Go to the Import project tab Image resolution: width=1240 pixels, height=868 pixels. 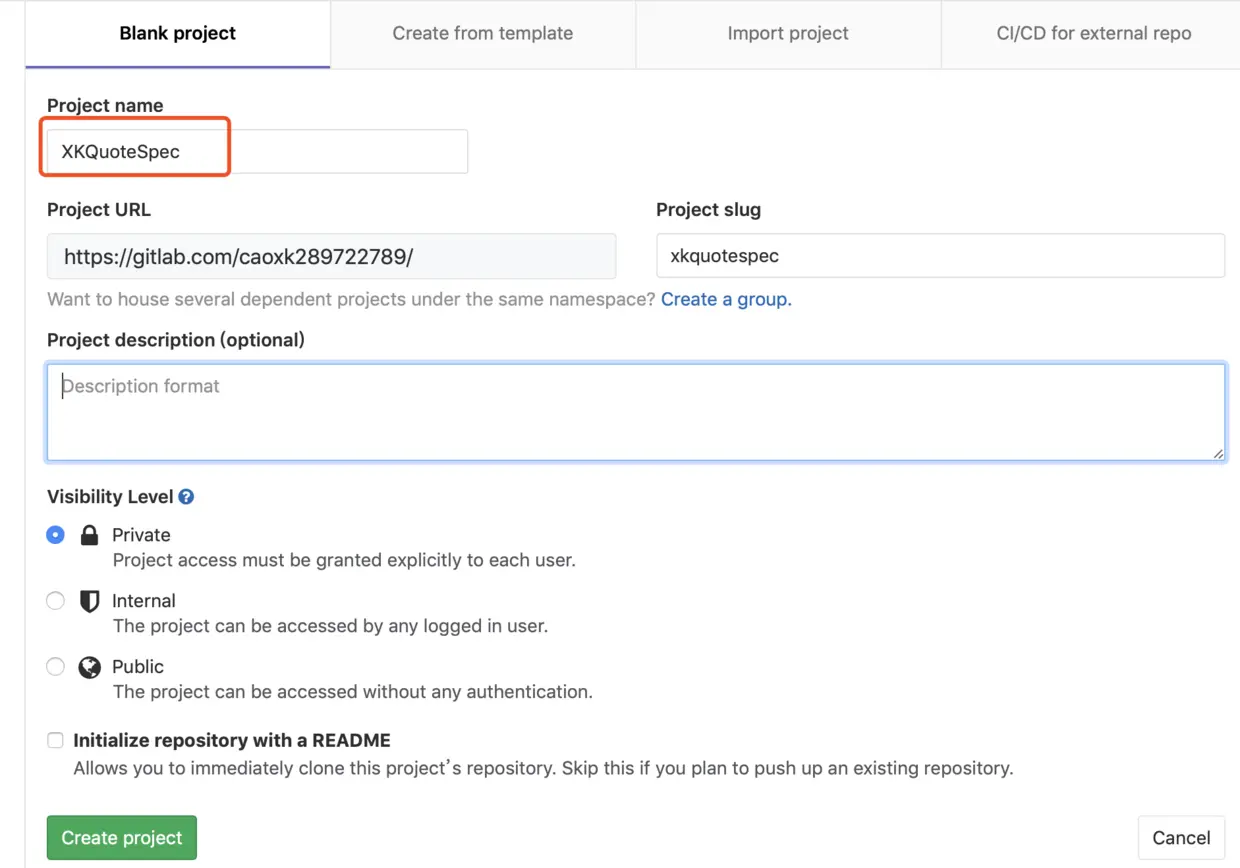[x=788, y=34]
